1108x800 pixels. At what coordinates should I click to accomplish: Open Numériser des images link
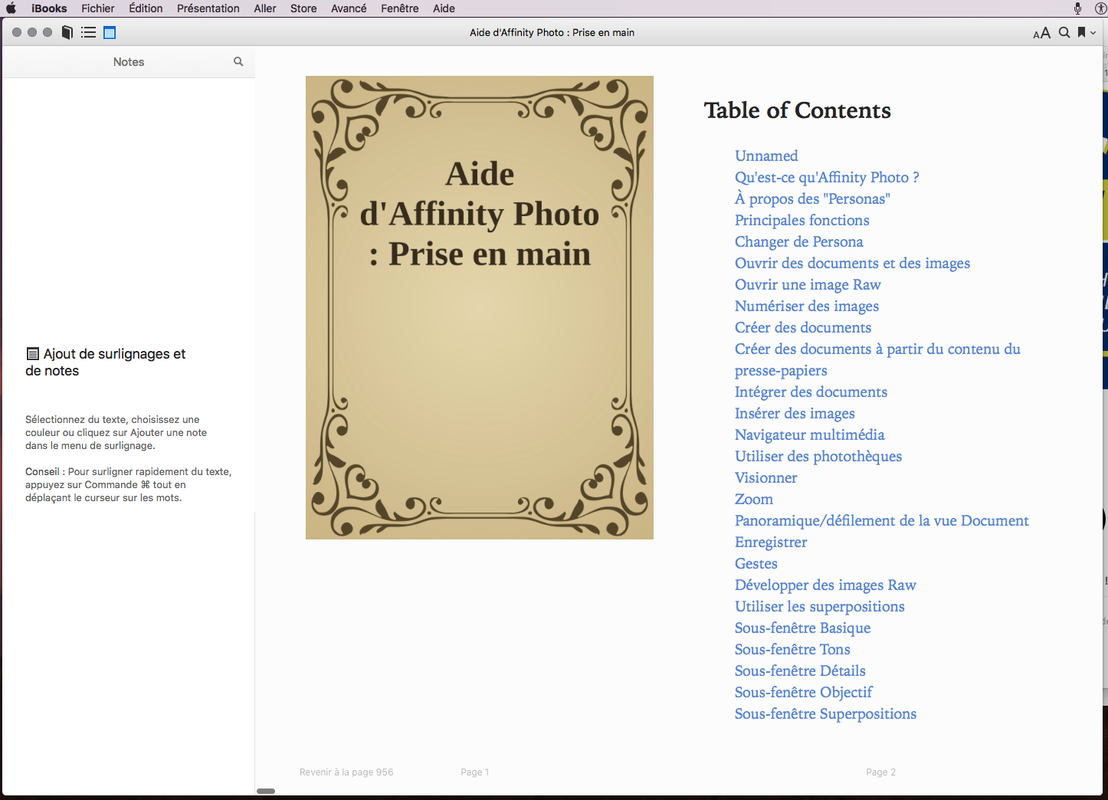pos(806,306)
